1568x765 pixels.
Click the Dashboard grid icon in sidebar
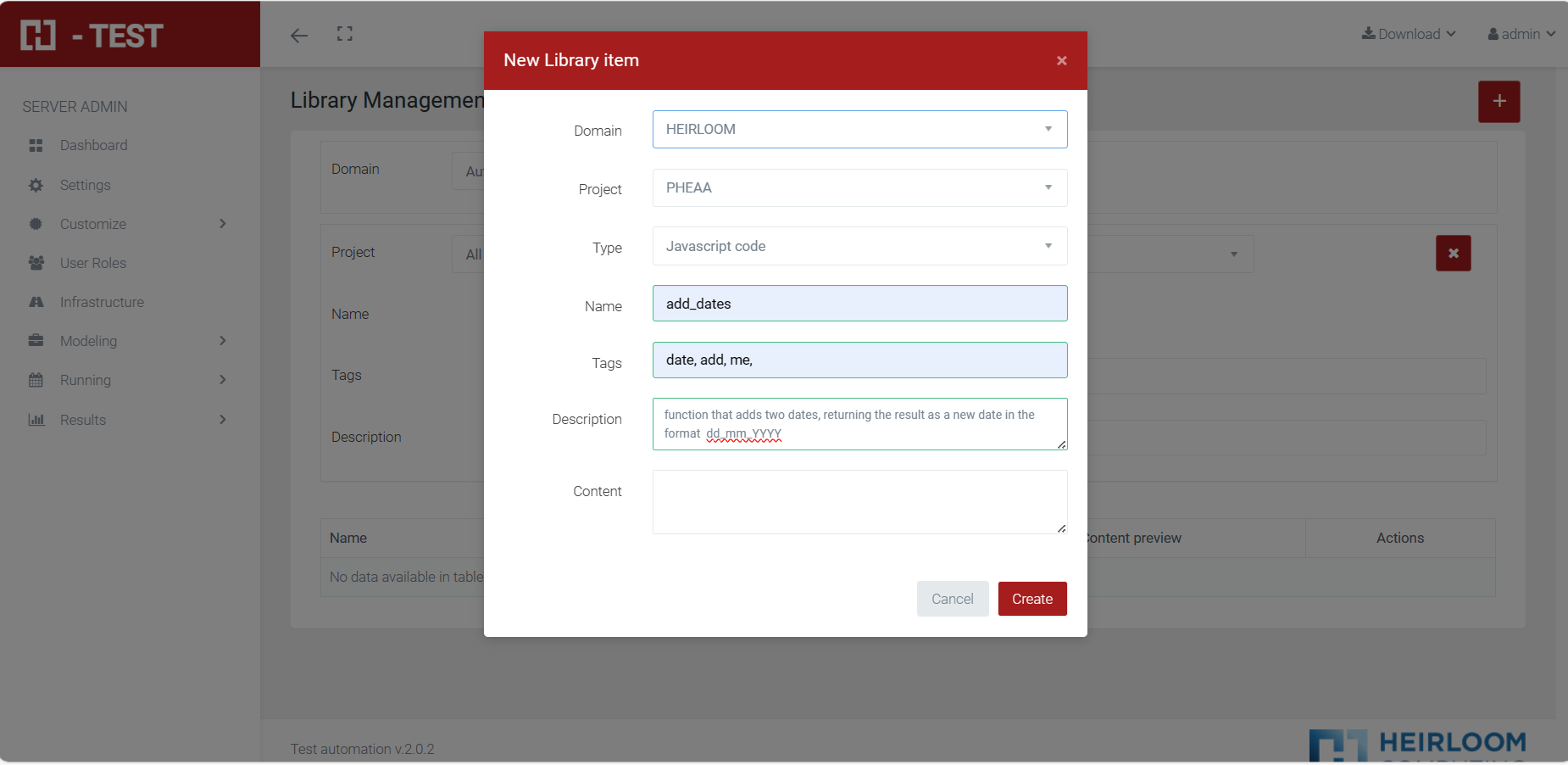36,146
